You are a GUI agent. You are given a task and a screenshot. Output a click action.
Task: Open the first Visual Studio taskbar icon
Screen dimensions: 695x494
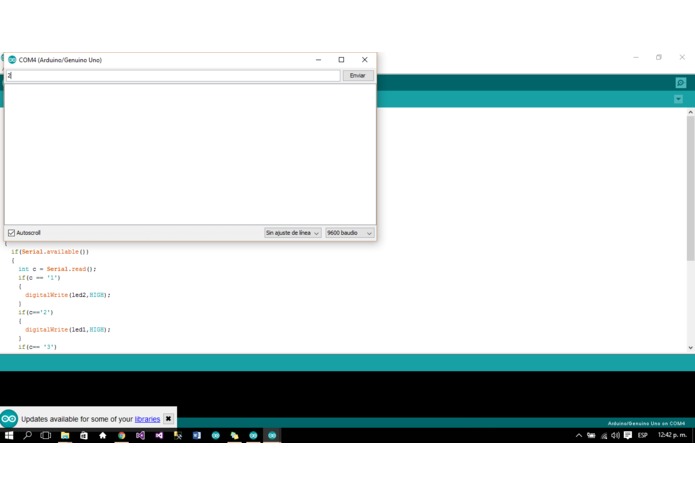(141, 436)
